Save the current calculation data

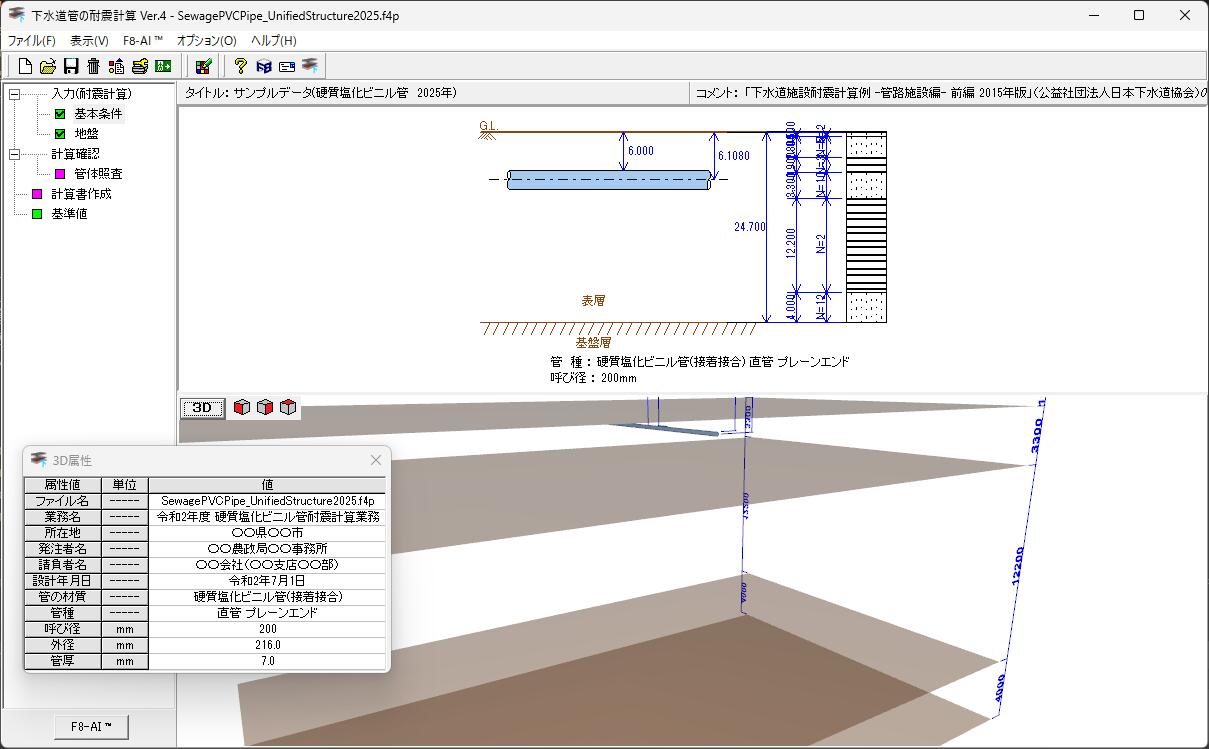[70, 65]
